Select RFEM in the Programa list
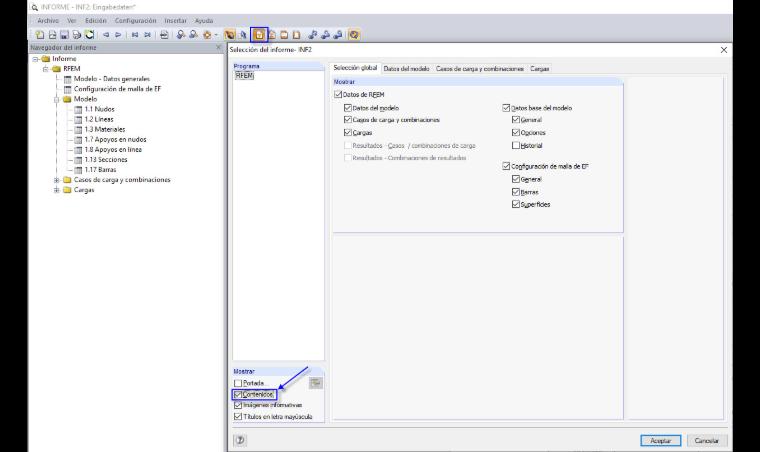Viewport: 760px width, 452px height. coord(244,76)
